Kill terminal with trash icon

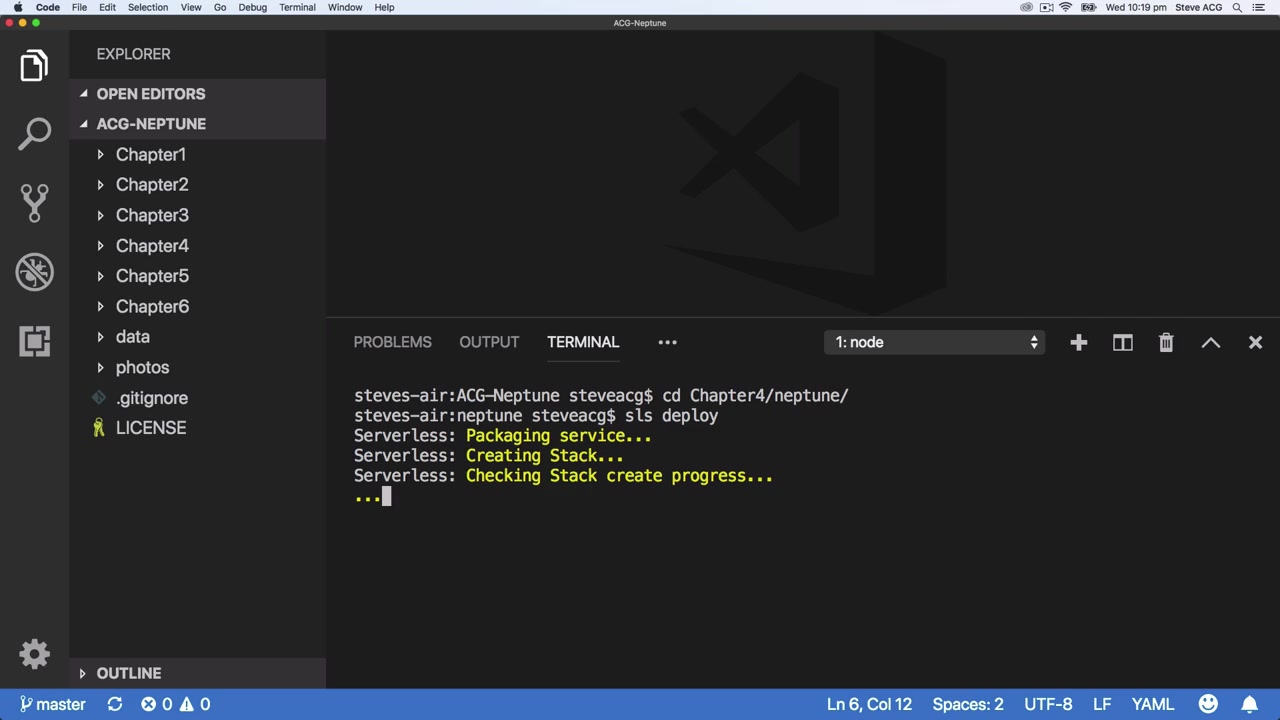click(x=1166, y=343)
